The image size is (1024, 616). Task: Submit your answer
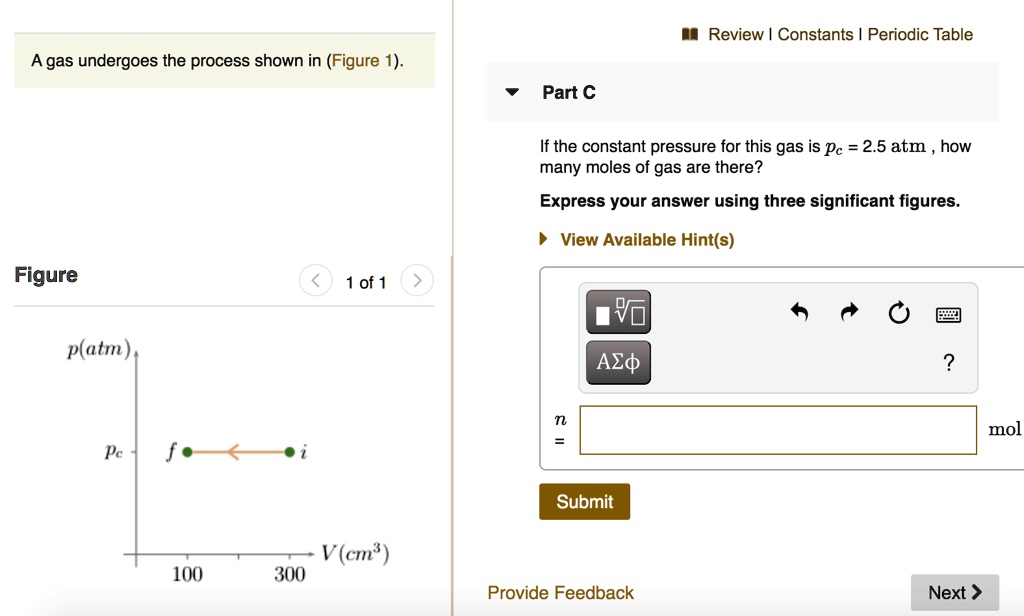point(584,501)
